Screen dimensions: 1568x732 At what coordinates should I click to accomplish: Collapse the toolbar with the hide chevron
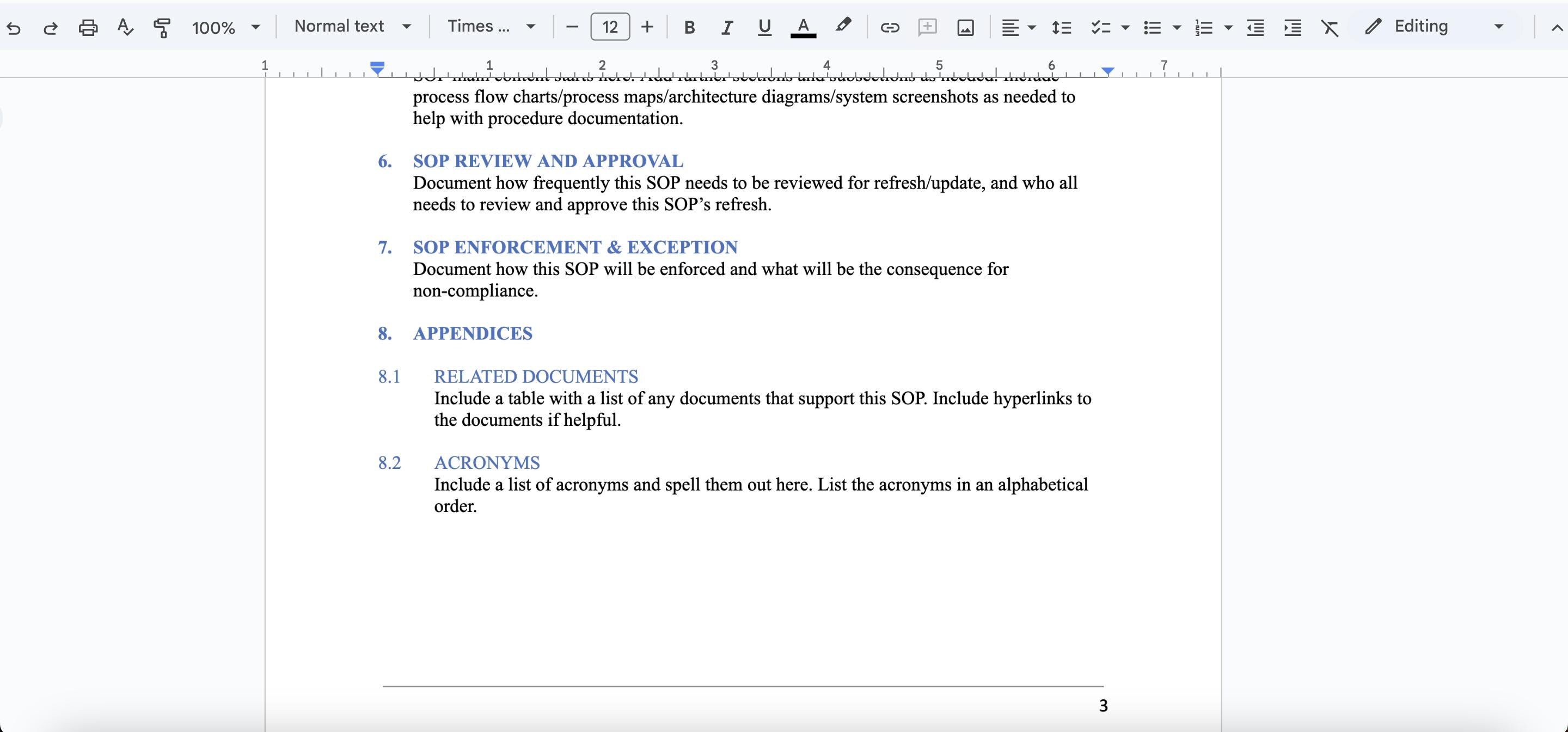1554,27
